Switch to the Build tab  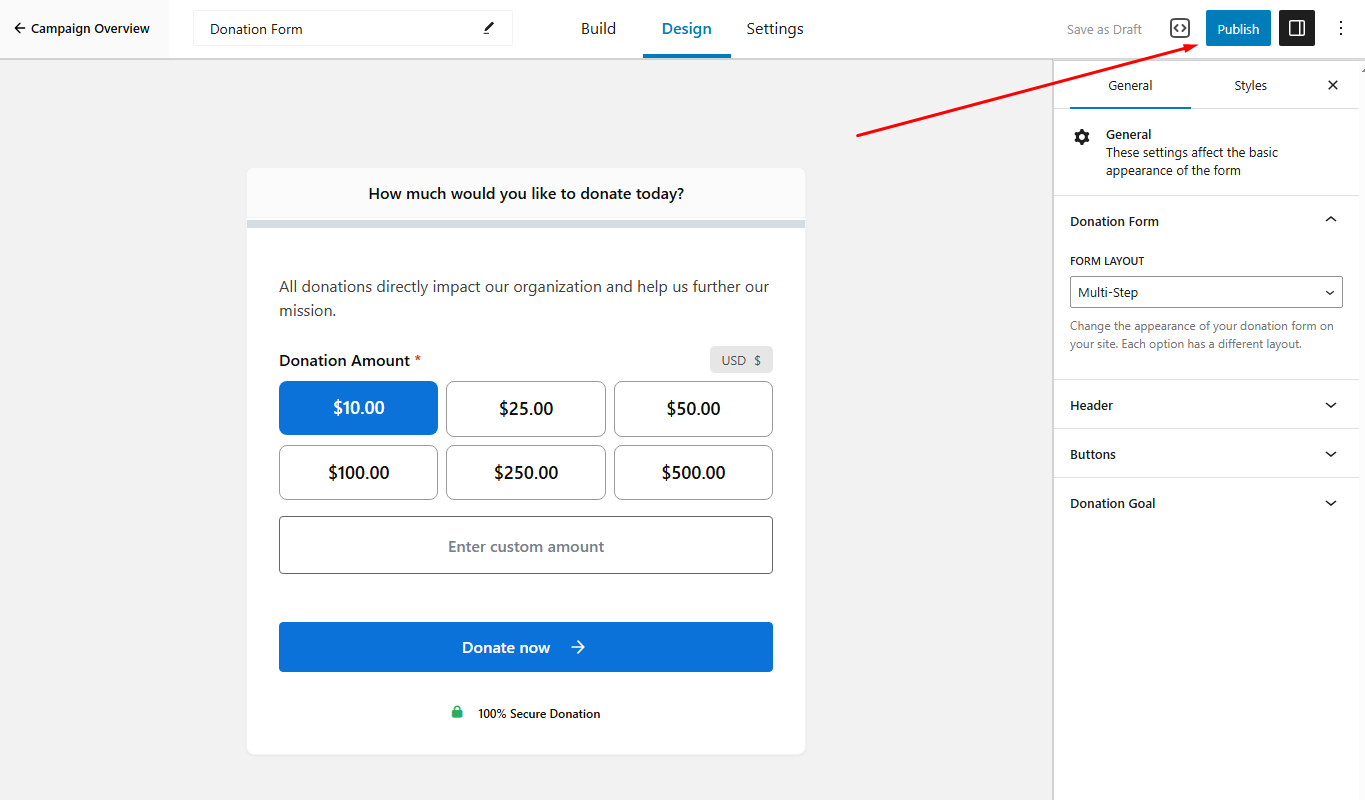[598, 28]
